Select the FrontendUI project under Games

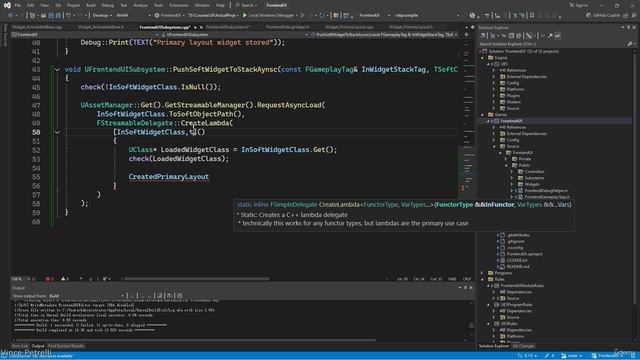tap(511, 121)
